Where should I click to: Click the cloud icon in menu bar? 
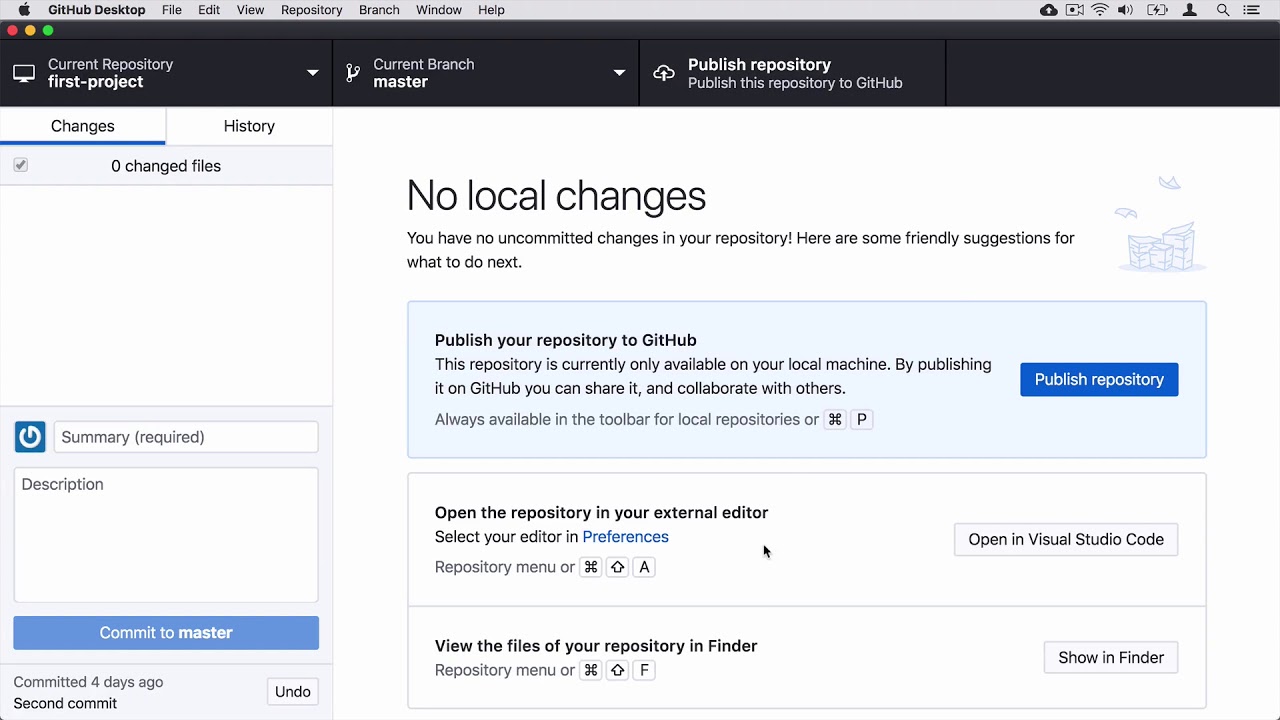(1048, 10)
